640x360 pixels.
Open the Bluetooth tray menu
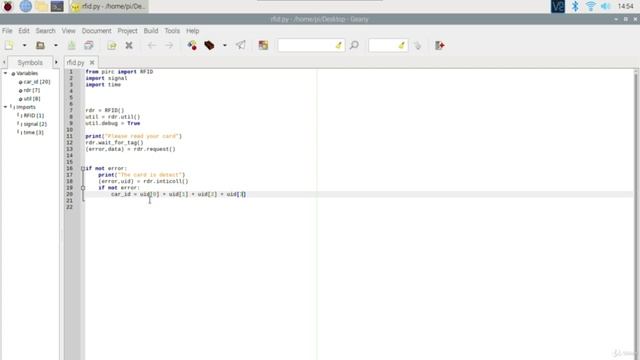575,6
